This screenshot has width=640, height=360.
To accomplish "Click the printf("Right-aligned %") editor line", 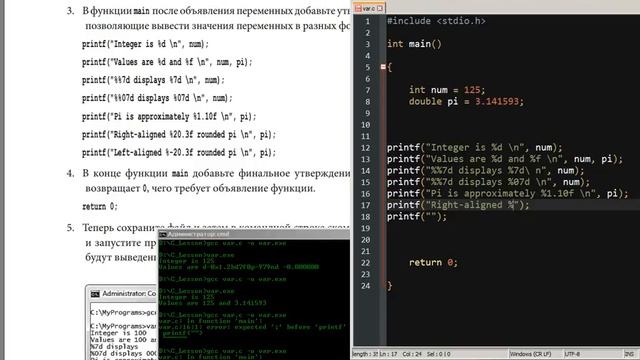I will click(x=458, y=205).
